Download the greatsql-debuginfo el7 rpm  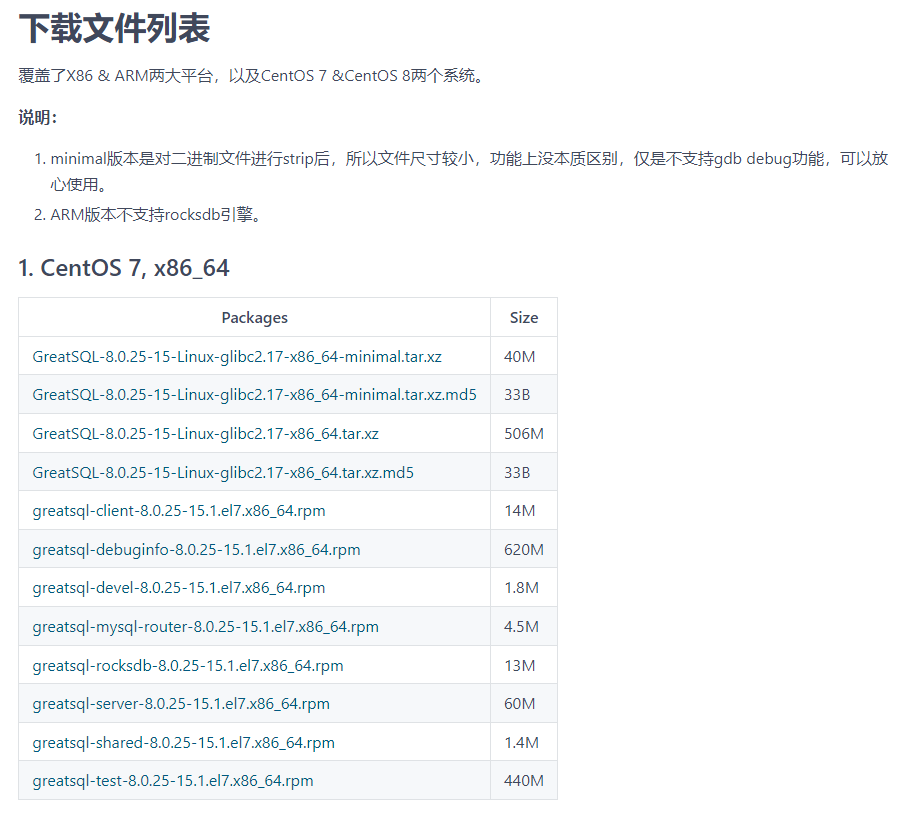197,550
